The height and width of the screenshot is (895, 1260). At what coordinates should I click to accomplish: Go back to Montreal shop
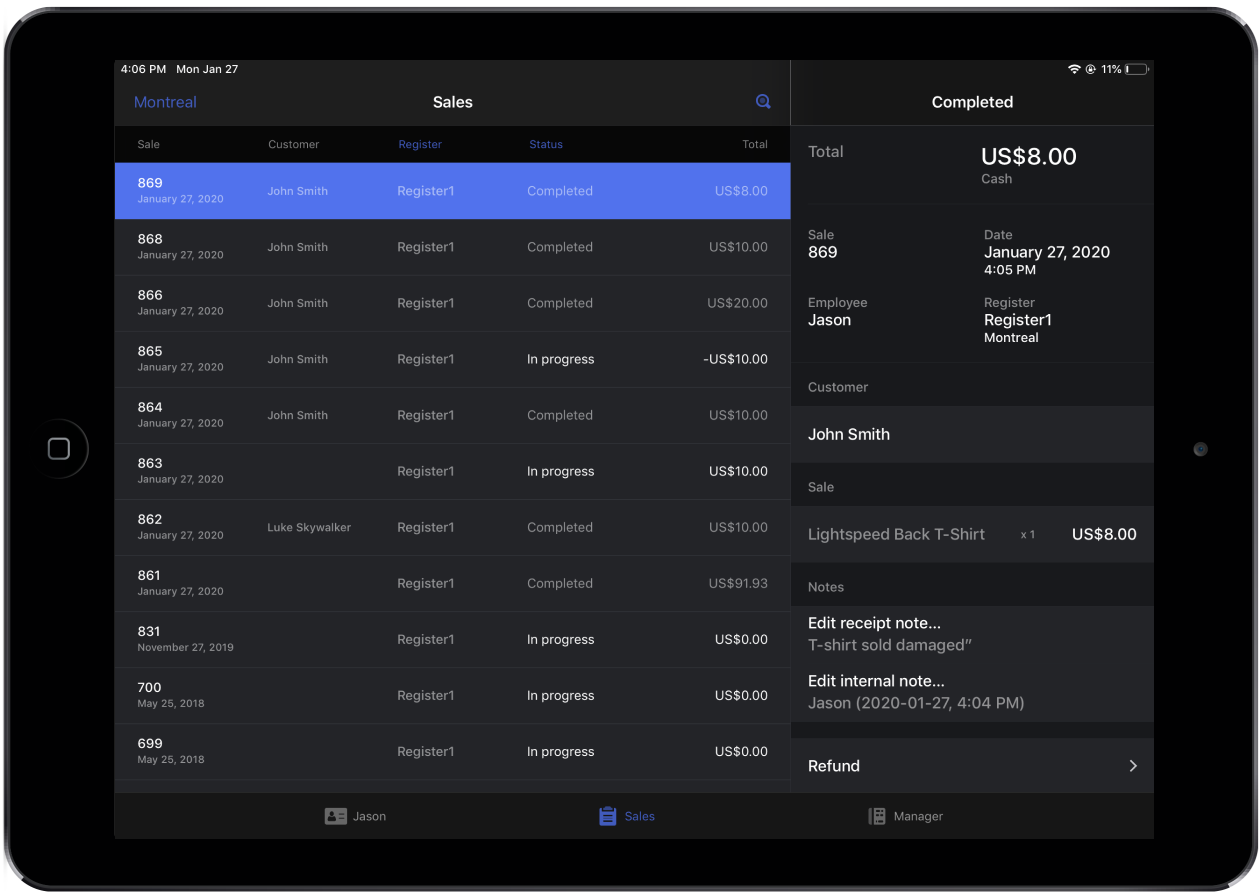(x=165, y=102)
